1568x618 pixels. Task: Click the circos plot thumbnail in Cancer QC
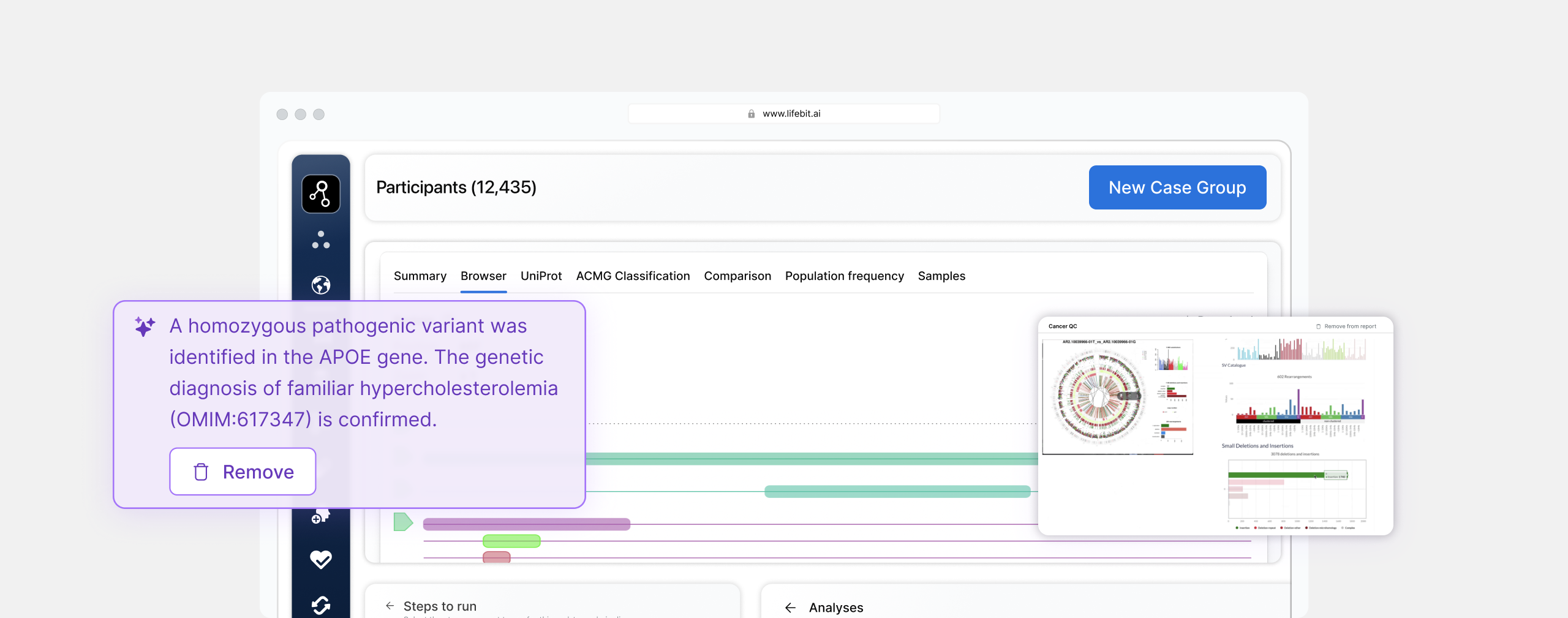[x=1100, y=396]
